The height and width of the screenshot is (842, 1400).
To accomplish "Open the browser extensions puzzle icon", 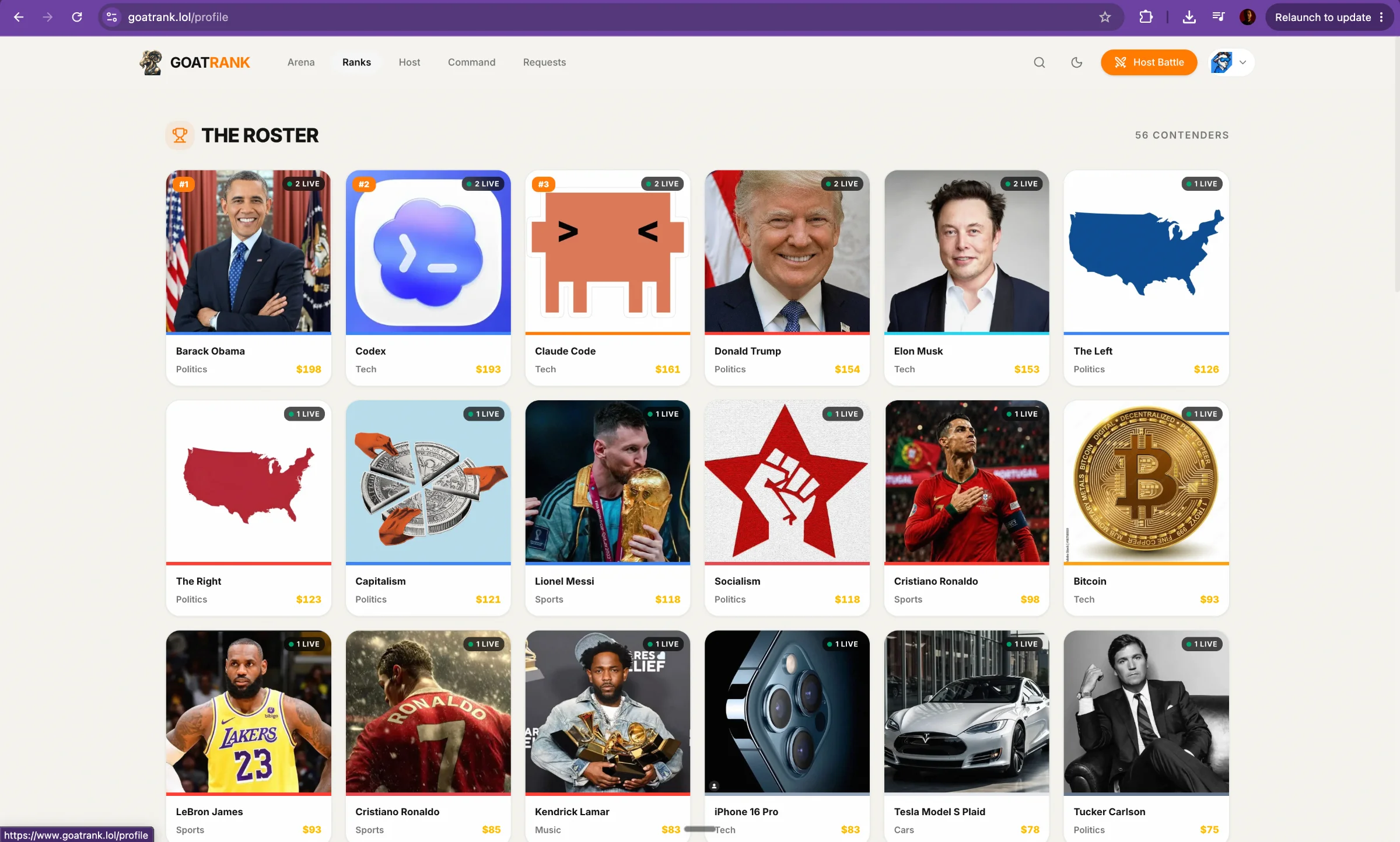I will click(1146, 17).
